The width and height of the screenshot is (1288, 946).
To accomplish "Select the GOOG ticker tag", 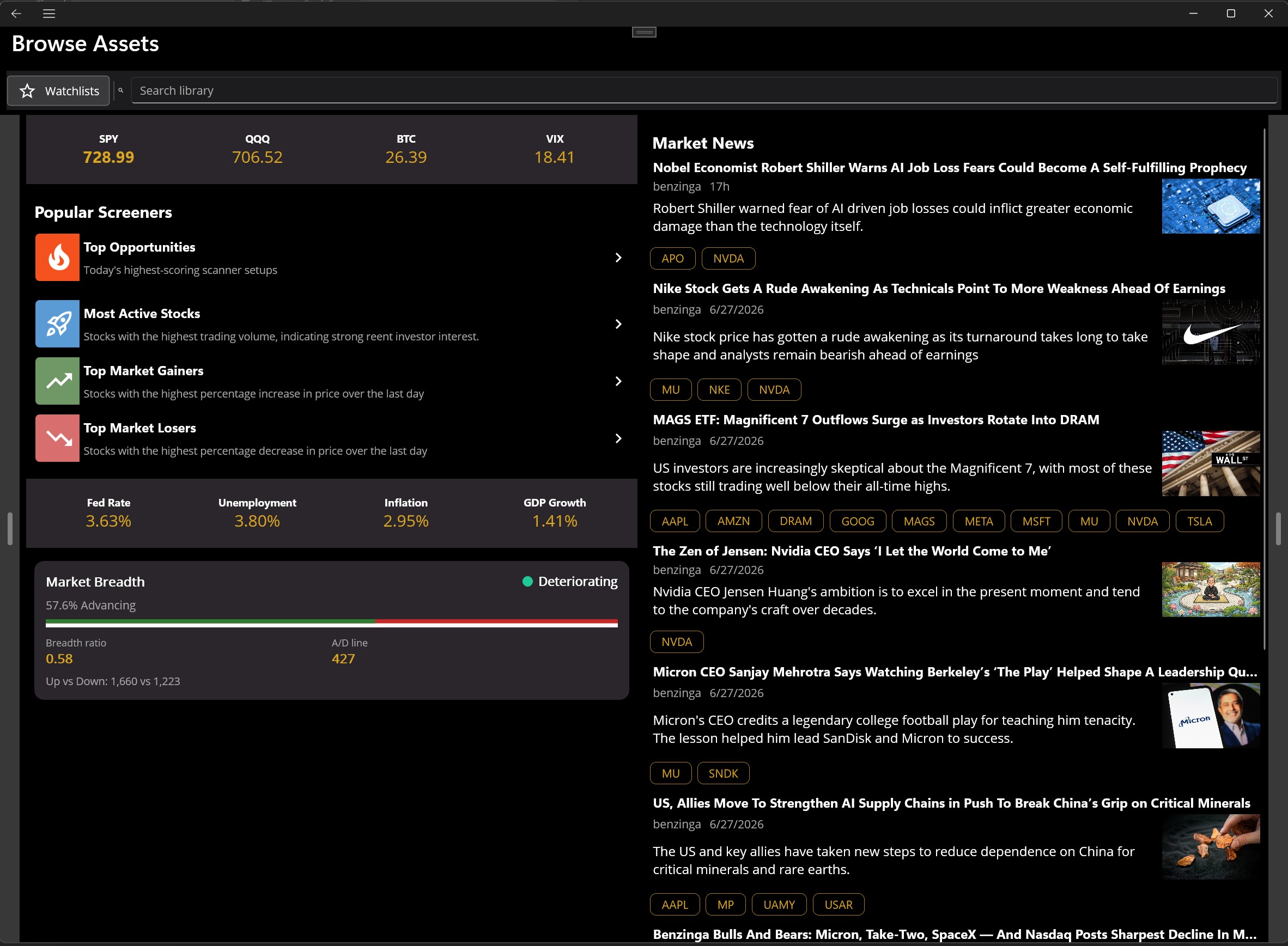I will [858, 521].
